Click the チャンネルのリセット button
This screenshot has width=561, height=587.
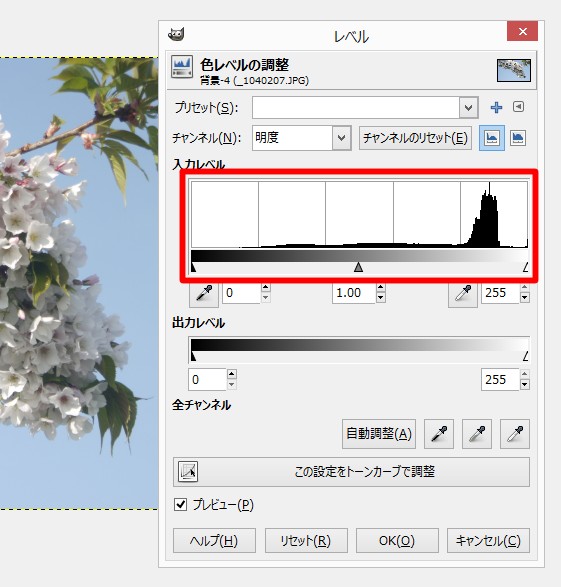415,138
